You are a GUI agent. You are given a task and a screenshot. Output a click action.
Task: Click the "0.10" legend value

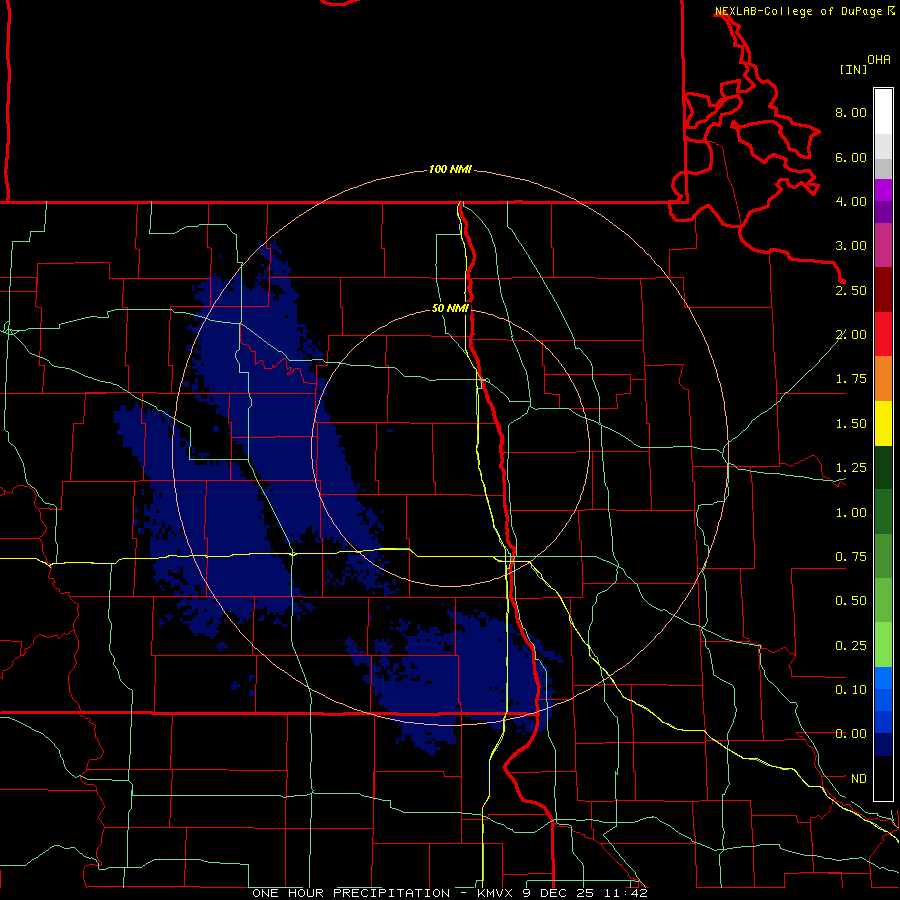(851, 690)
